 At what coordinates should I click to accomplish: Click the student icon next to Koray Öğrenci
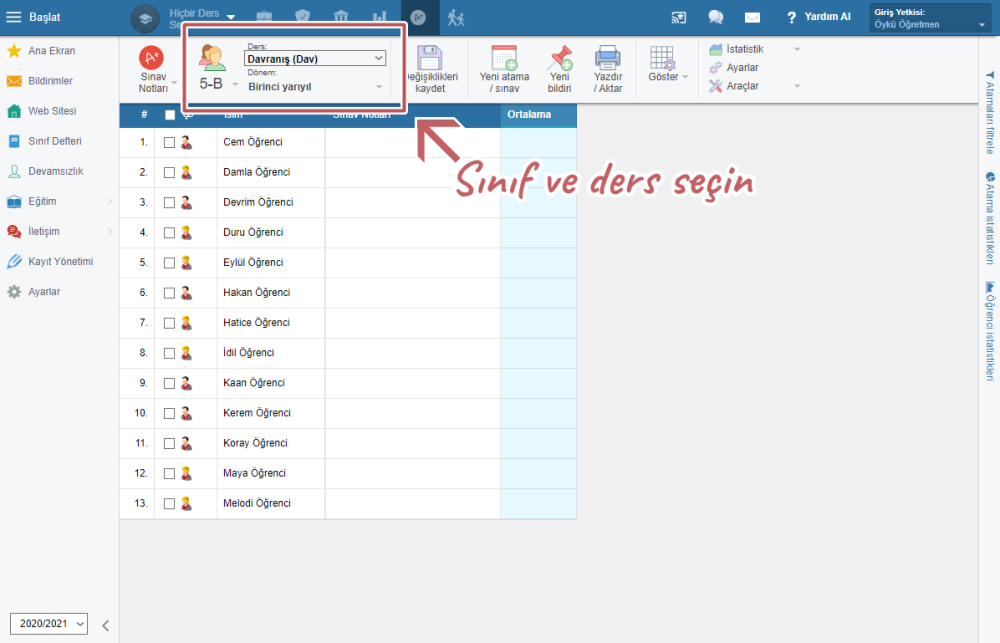pos(186,443)
